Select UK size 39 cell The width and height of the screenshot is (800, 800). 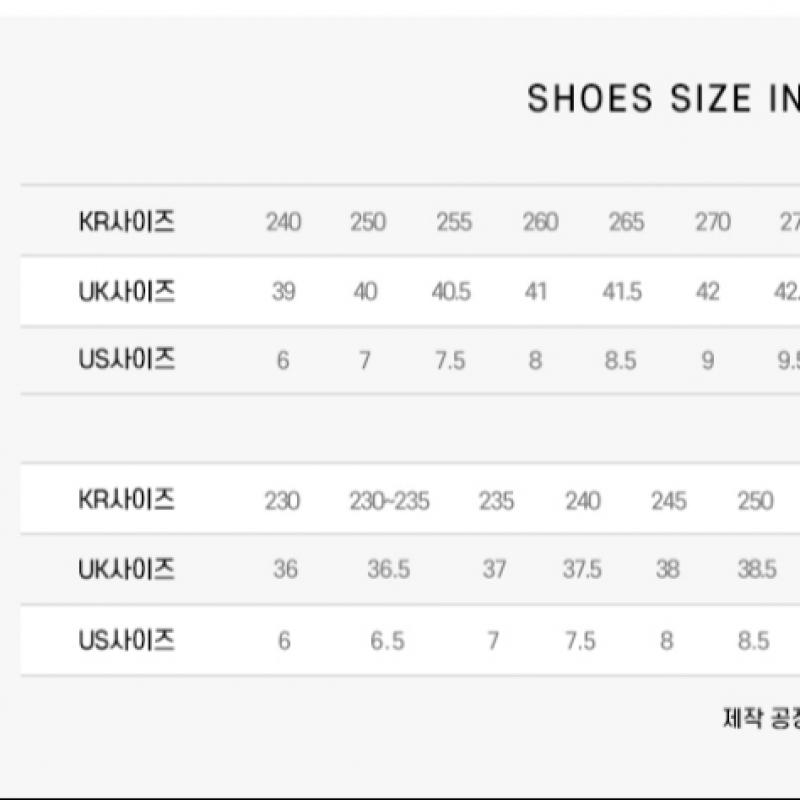(283, 293)
